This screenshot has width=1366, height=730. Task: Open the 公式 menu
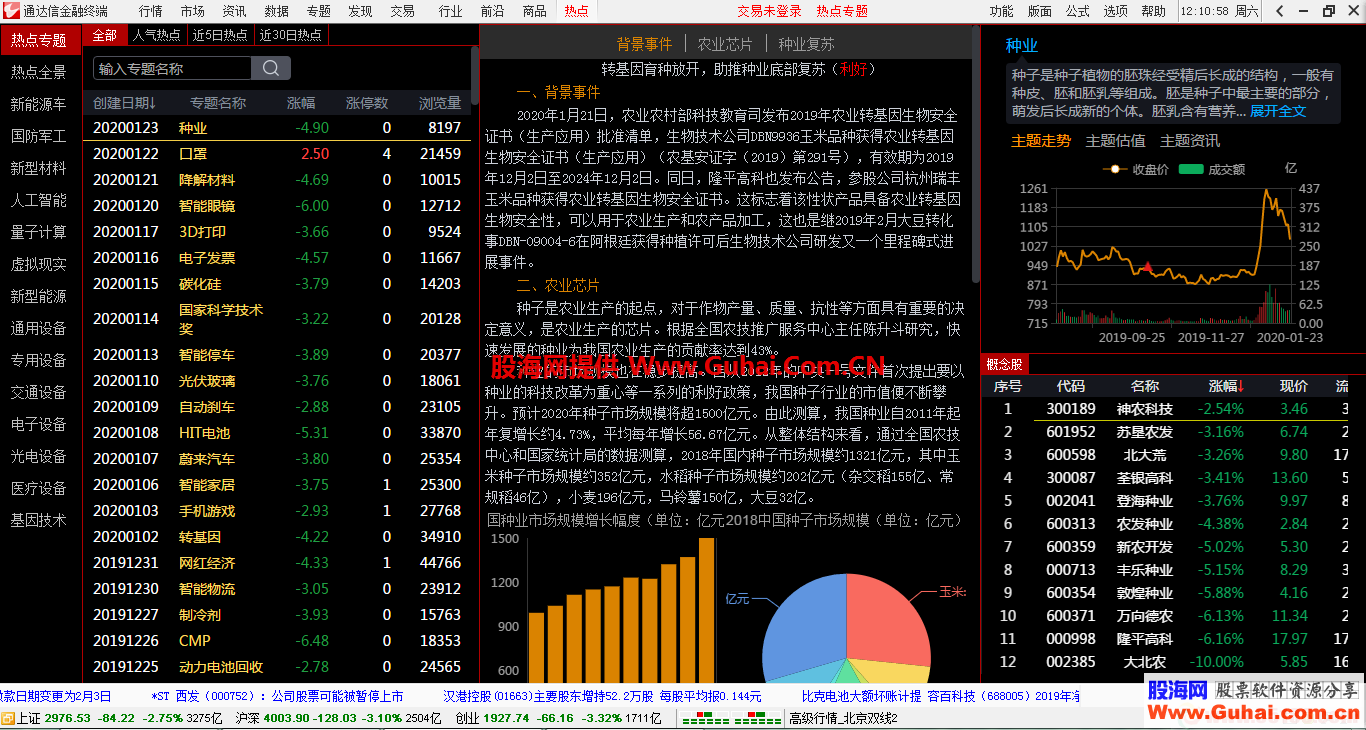[x=1078, y=11]
